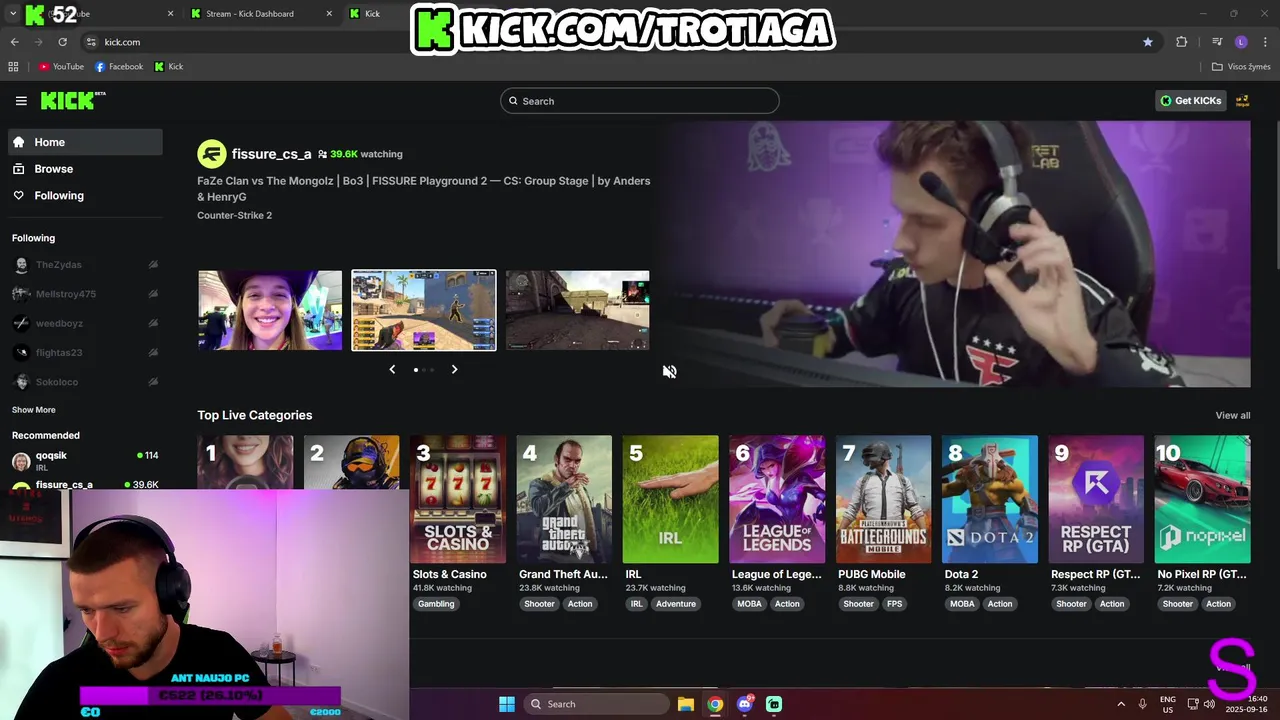Click fissure_cs_a featured channel avatar
The width and height of the screenshot is (1280, 720).
tap(212, 154)
